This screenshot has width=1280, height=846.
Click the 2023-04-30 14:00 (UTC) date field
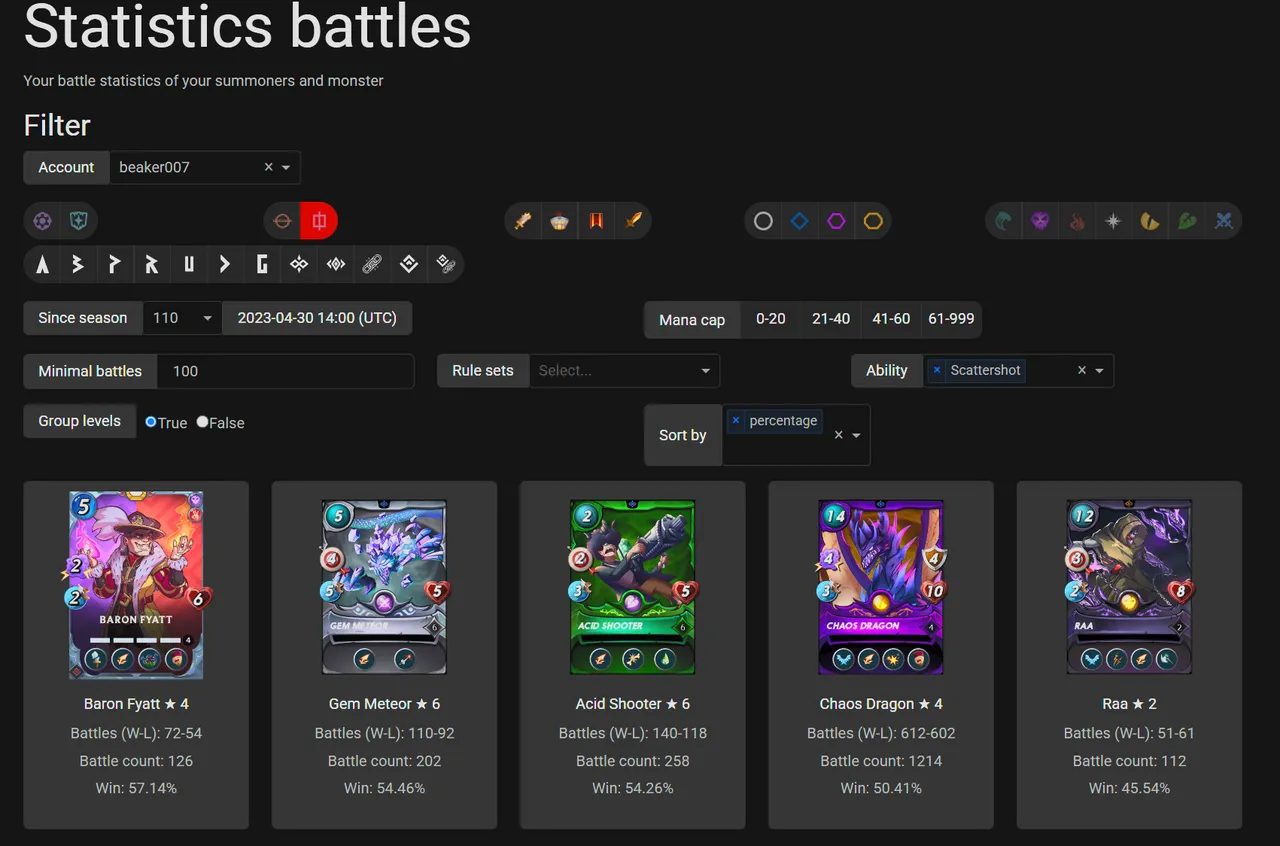point(317,318)
